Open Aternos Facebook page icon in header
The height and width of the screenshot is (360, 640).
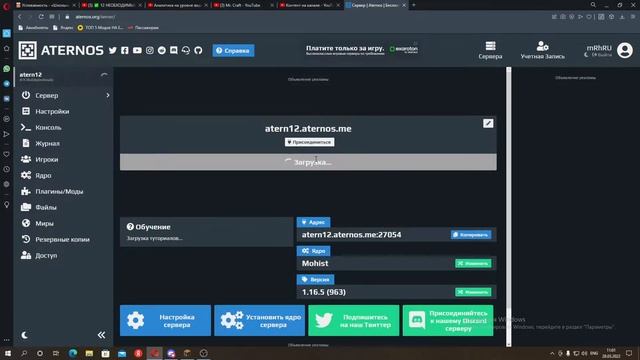125,51
